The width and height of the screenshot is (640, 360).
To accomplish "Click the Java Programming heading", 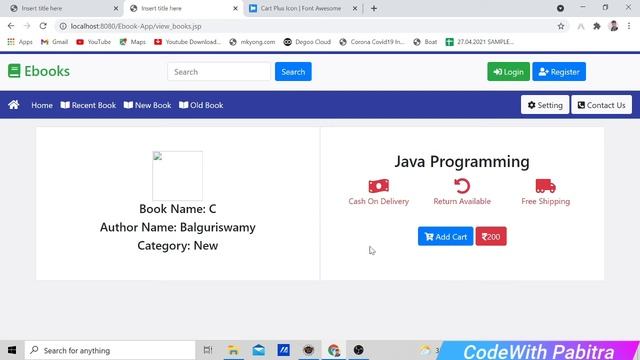I will coord(462,161).
